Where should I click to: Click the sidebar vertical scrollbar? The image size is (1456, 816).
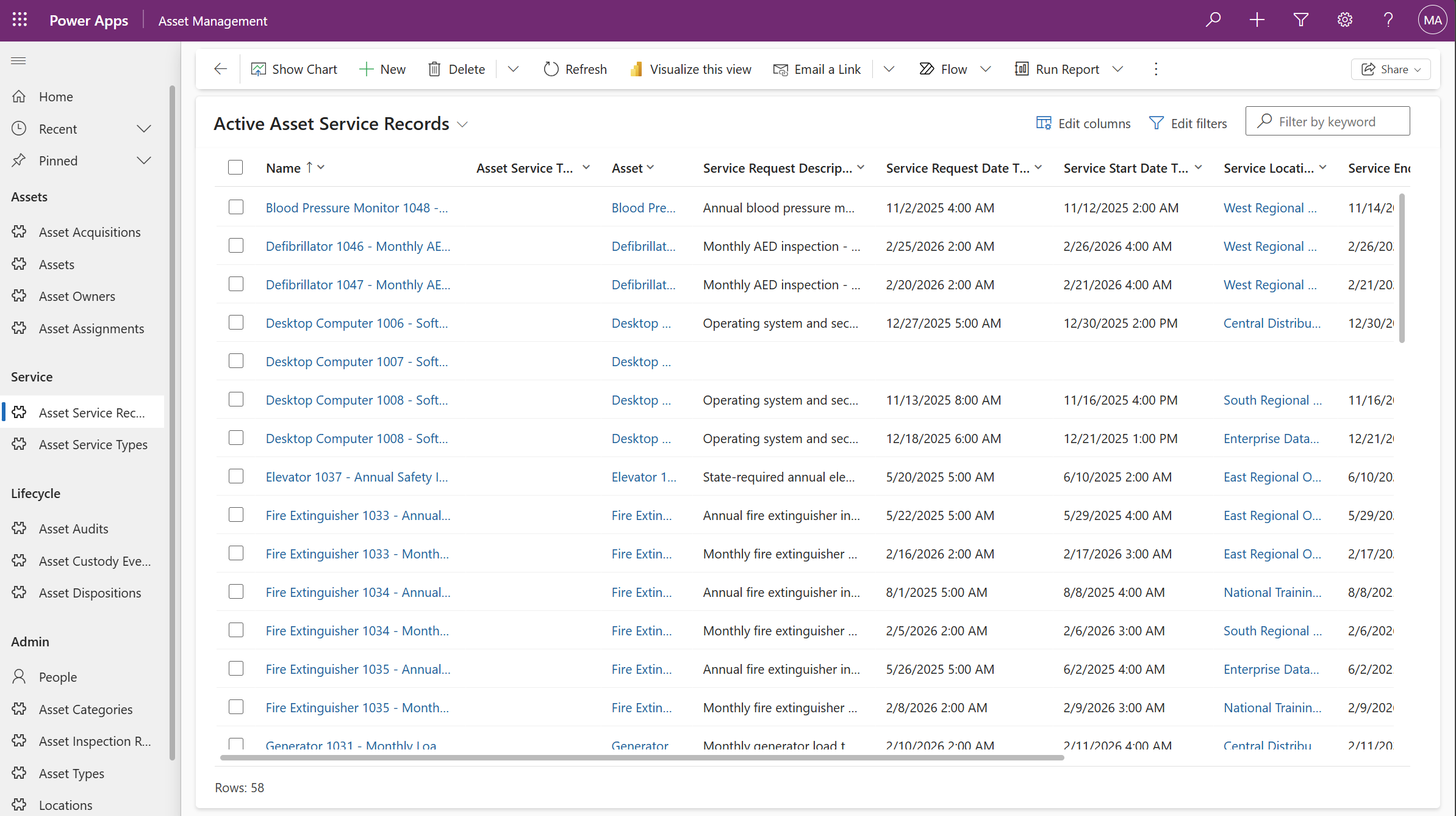point(172,422)
